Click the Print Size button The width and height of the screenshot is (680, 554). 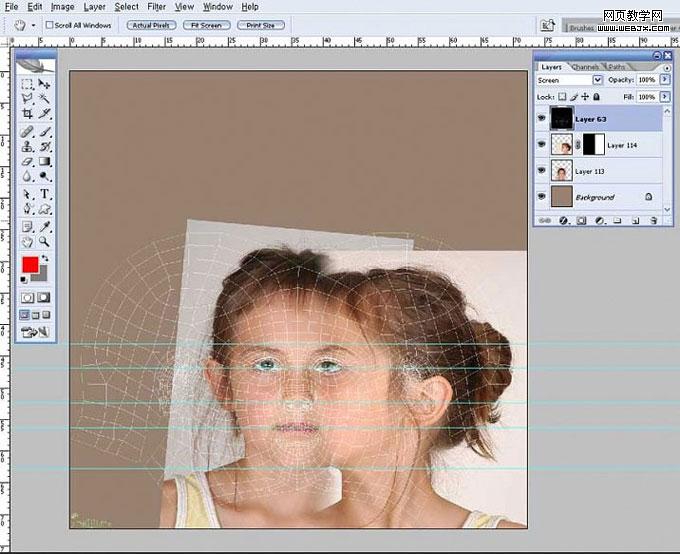click(x=261, y=25)
